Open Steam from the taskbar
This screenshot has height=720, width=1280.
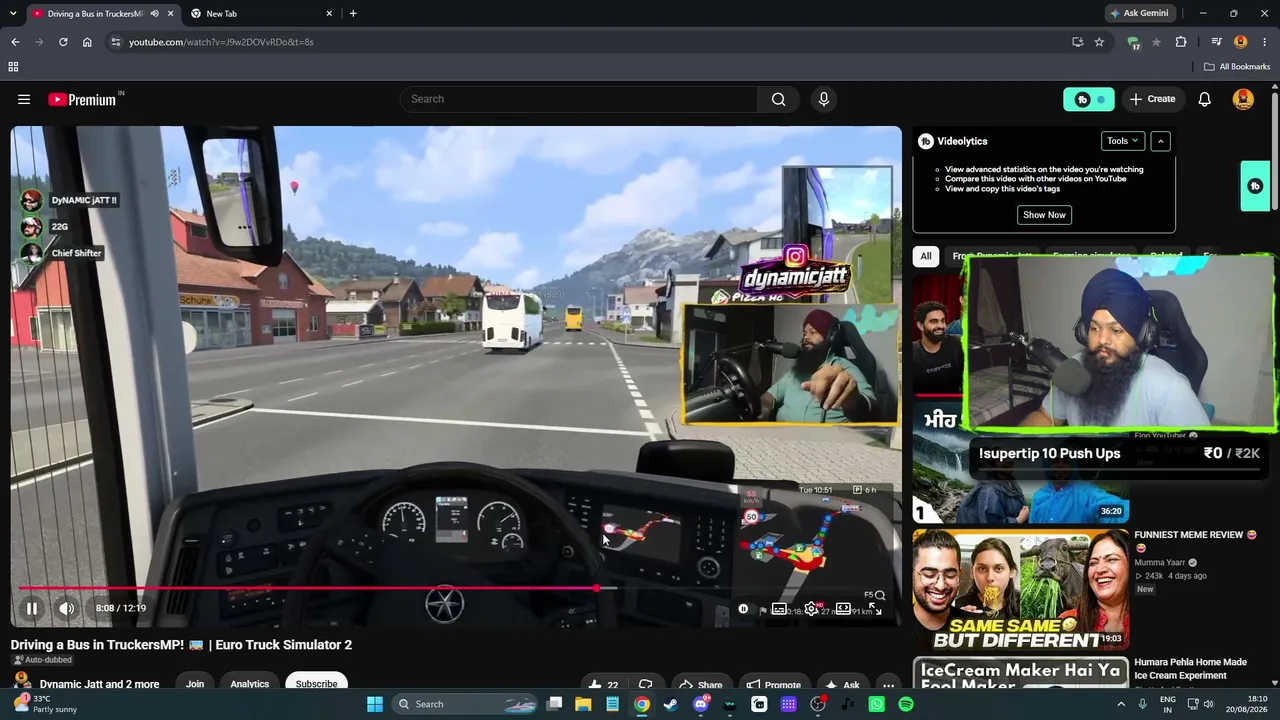pos(670,704)
